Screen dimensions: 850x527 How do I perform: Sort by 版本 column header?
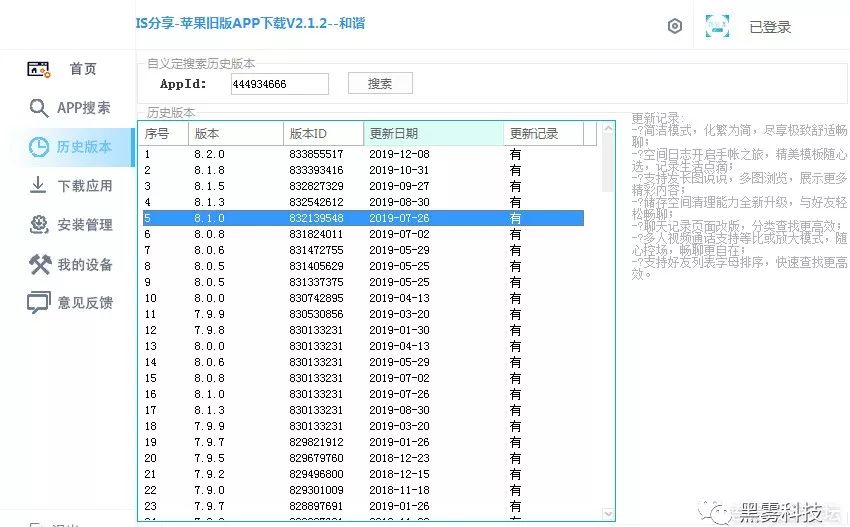(236, 134)
